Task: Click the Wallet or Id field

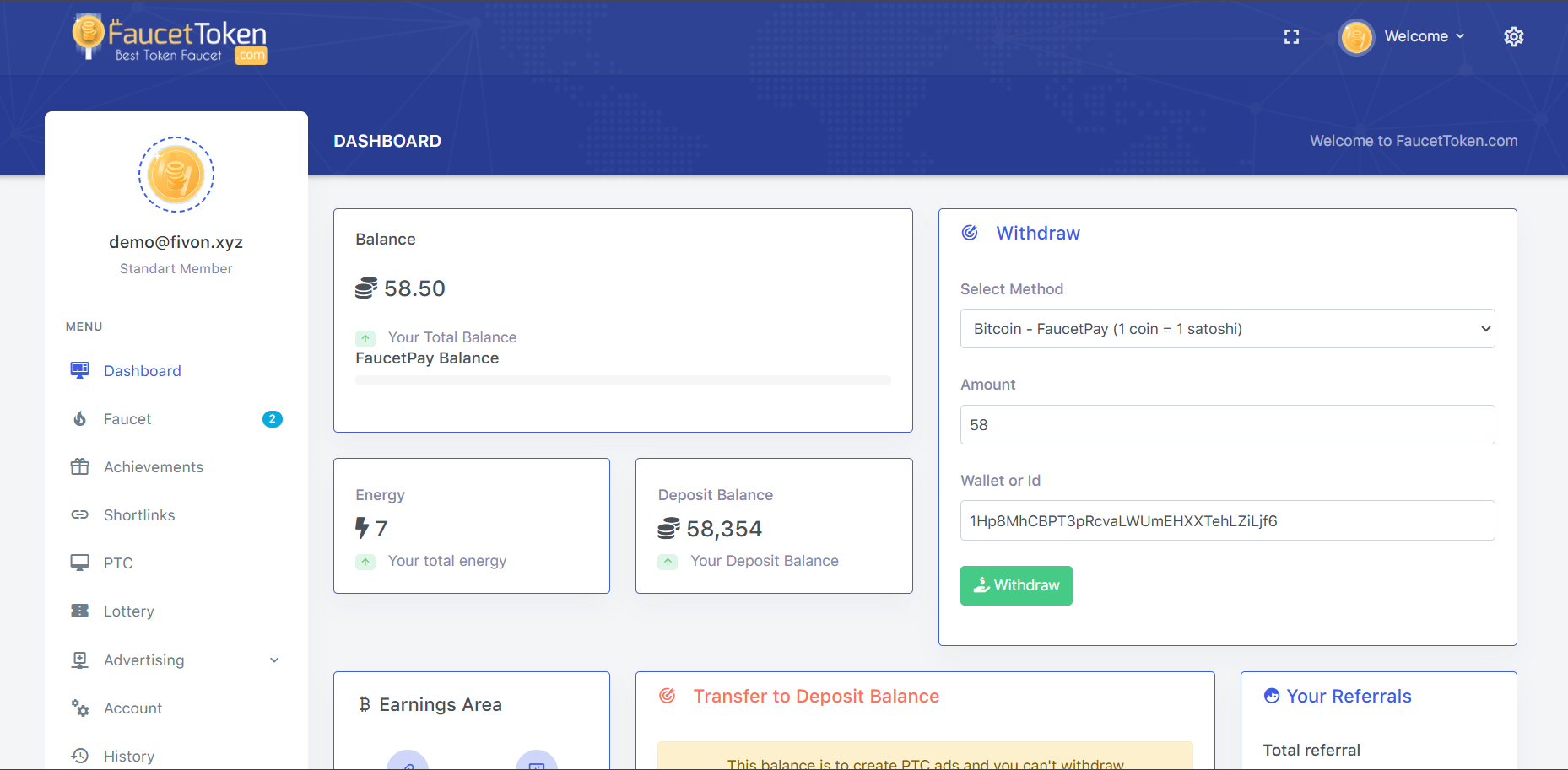Action: point(1227,521)
